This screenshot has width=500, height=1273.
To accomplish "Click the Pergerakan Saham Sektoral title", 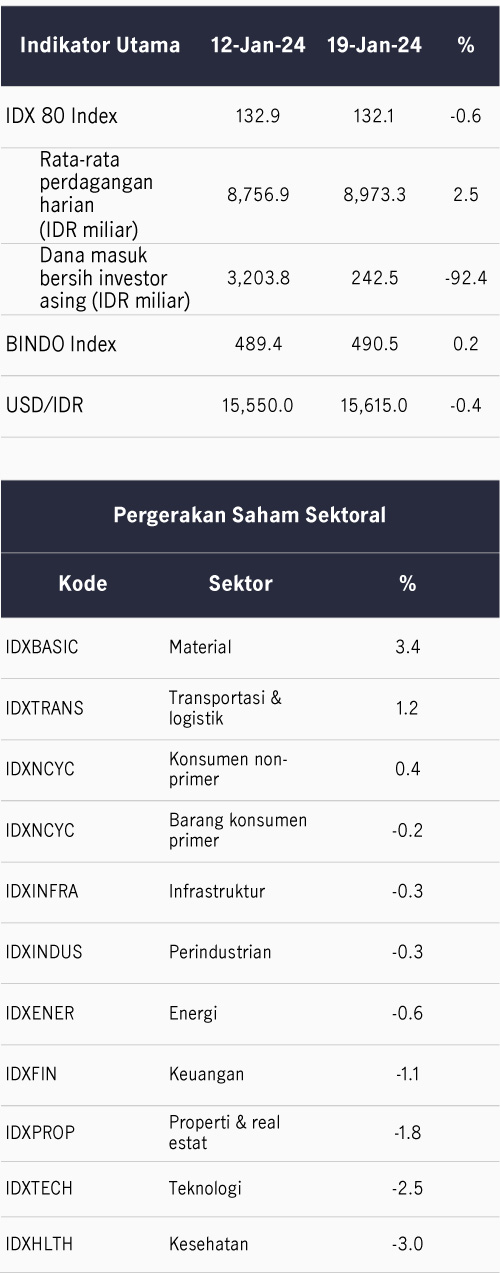I will (x=250, y=516).
